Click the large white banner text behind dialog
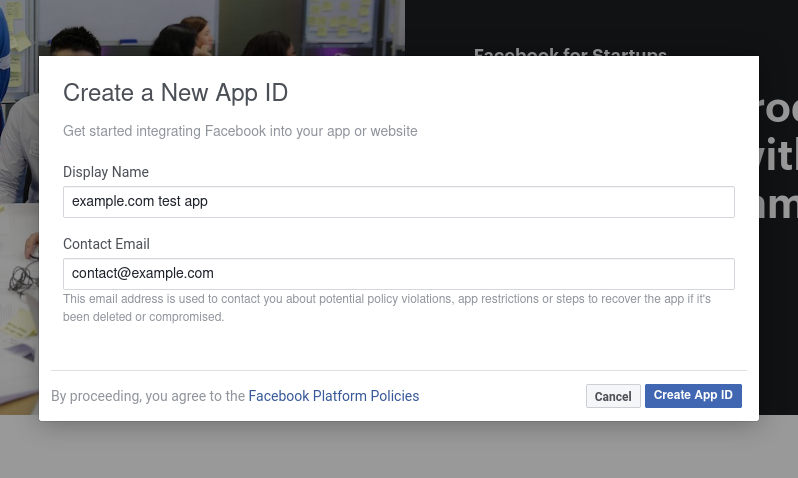The image size is (798, 478). pos(778,156)
